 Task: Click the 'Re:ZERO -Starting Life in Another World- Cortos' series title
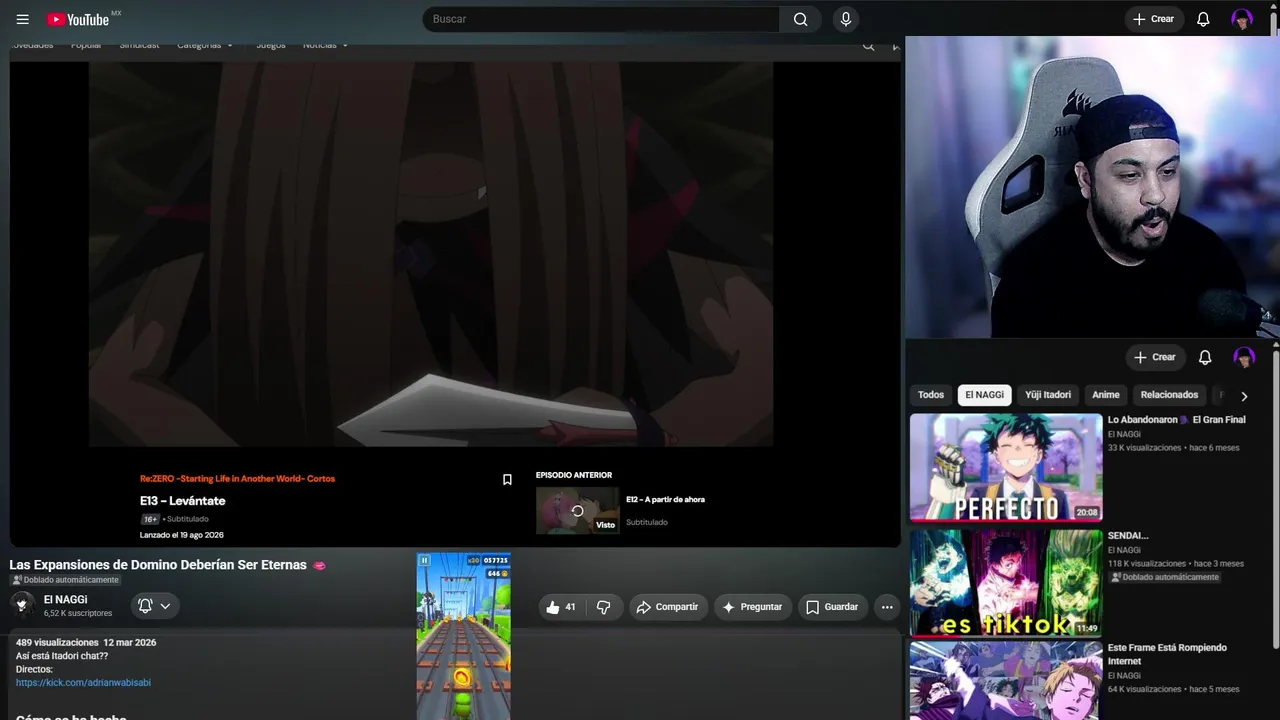[x=237, y=479]
